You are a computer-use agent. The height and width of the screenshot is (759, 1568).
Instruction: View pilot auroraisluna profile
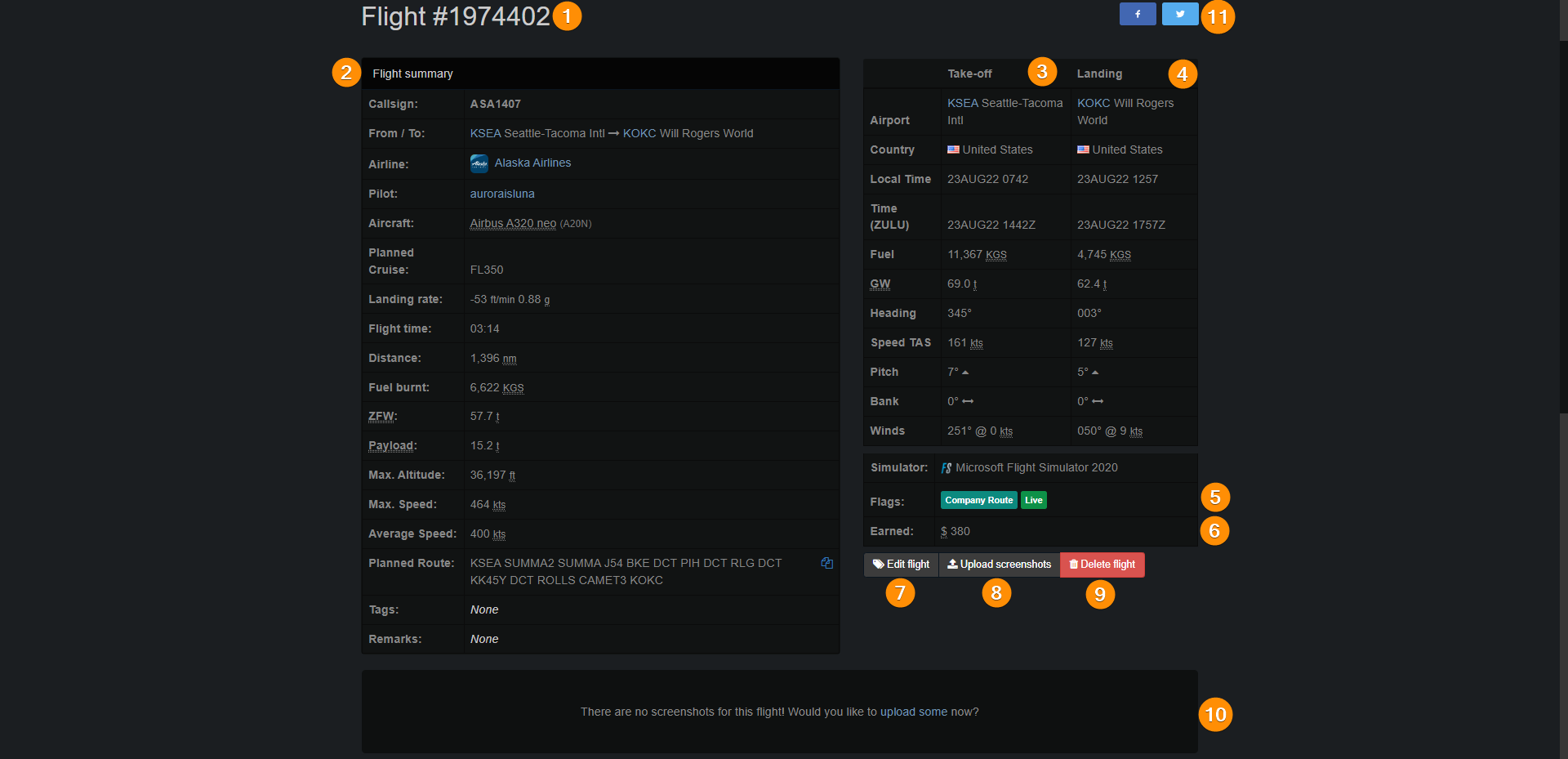(502, 194)
